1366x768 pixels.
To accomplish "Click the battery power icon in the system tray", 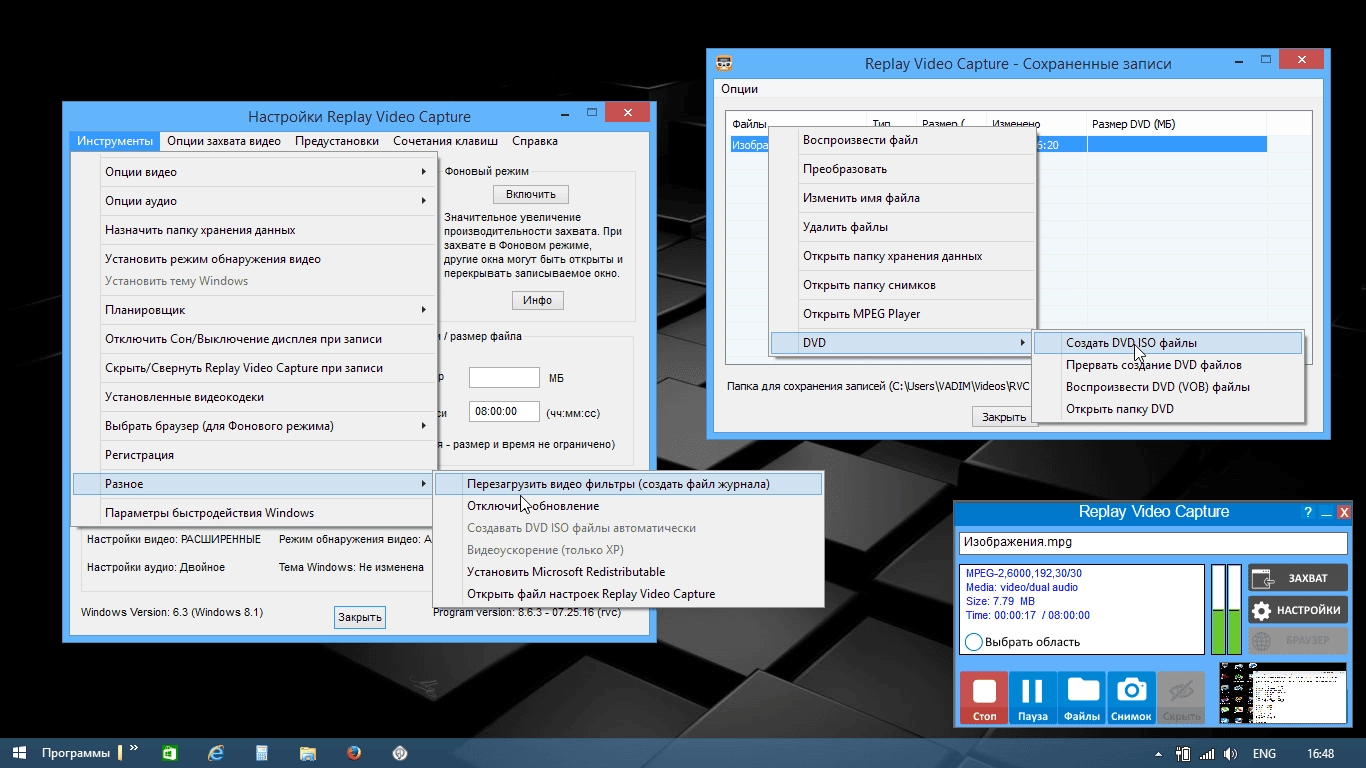I will click(x=1183, y=753).
